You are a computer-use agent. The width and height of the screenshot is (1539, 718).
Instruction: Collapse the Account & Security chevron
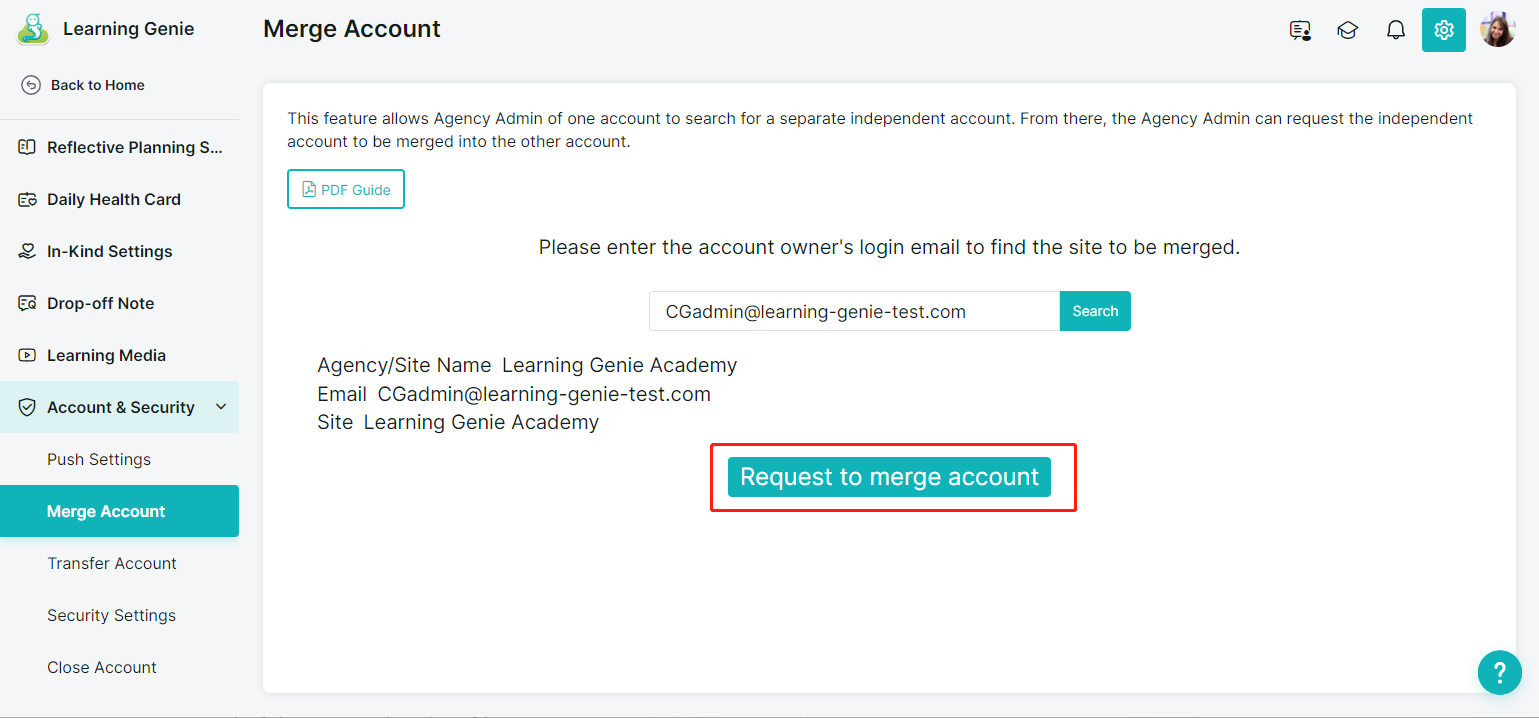click(221, 407)
